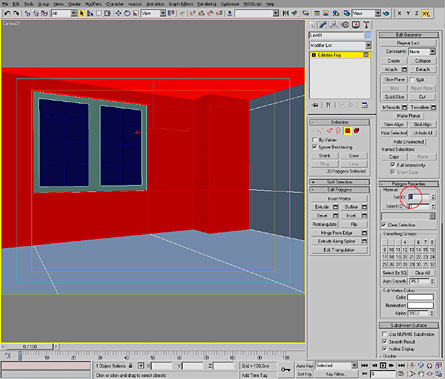Click the Undo arrow icon
The width and height of the screenshot is (445, 379).
(7, 13)
